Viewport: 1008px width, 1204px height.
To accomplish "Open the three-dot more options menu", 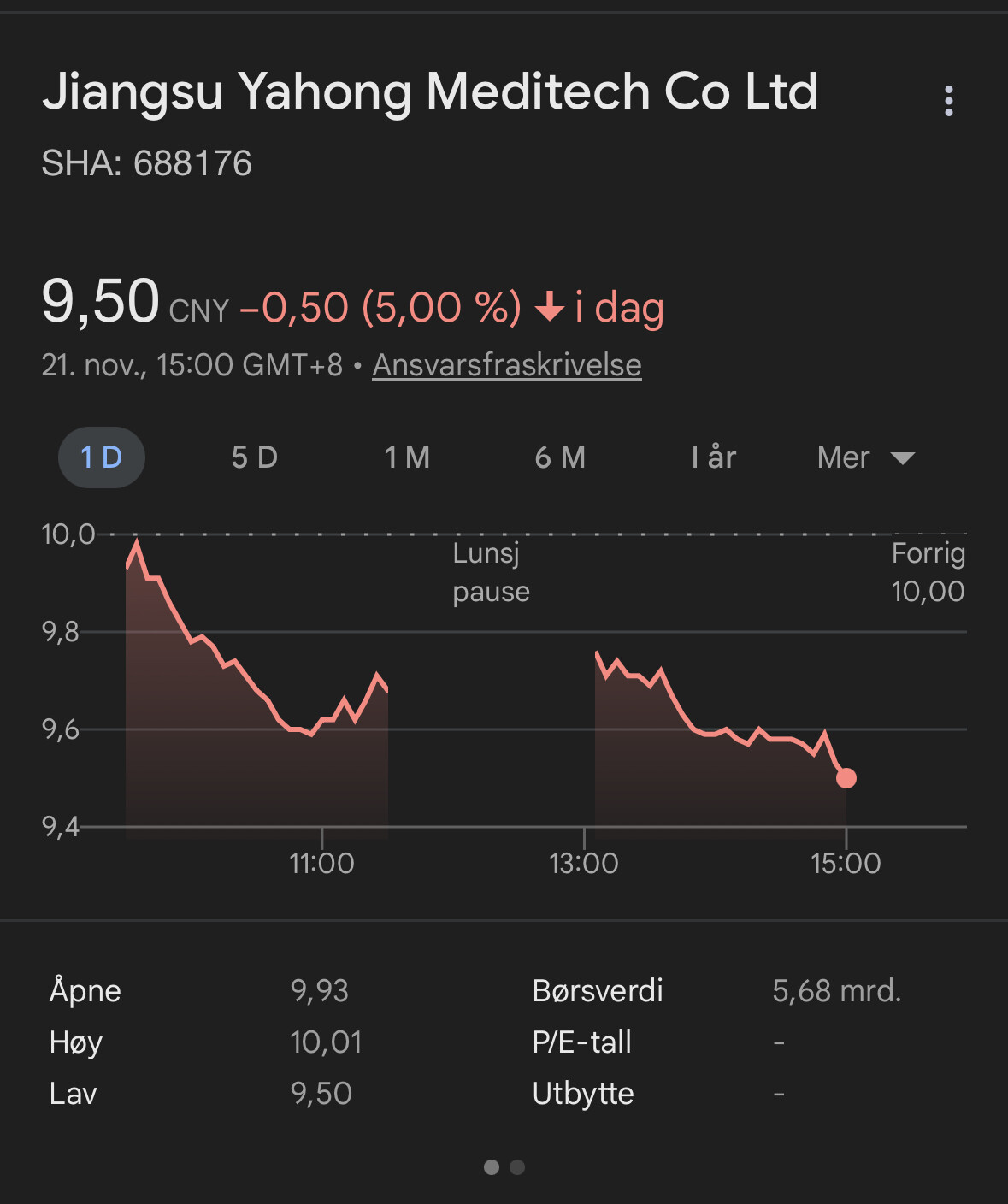I will point(948,101).
